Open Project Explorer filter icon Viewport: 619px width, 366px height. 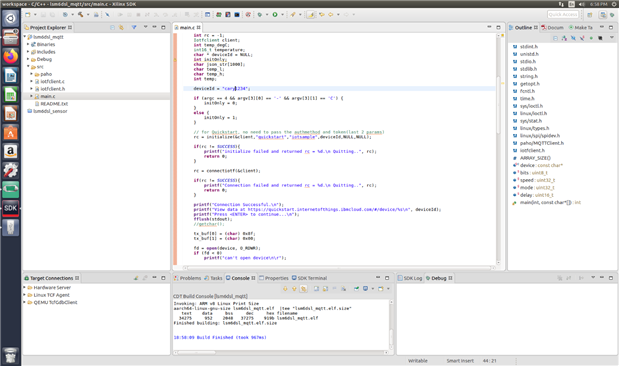(134, 28)
